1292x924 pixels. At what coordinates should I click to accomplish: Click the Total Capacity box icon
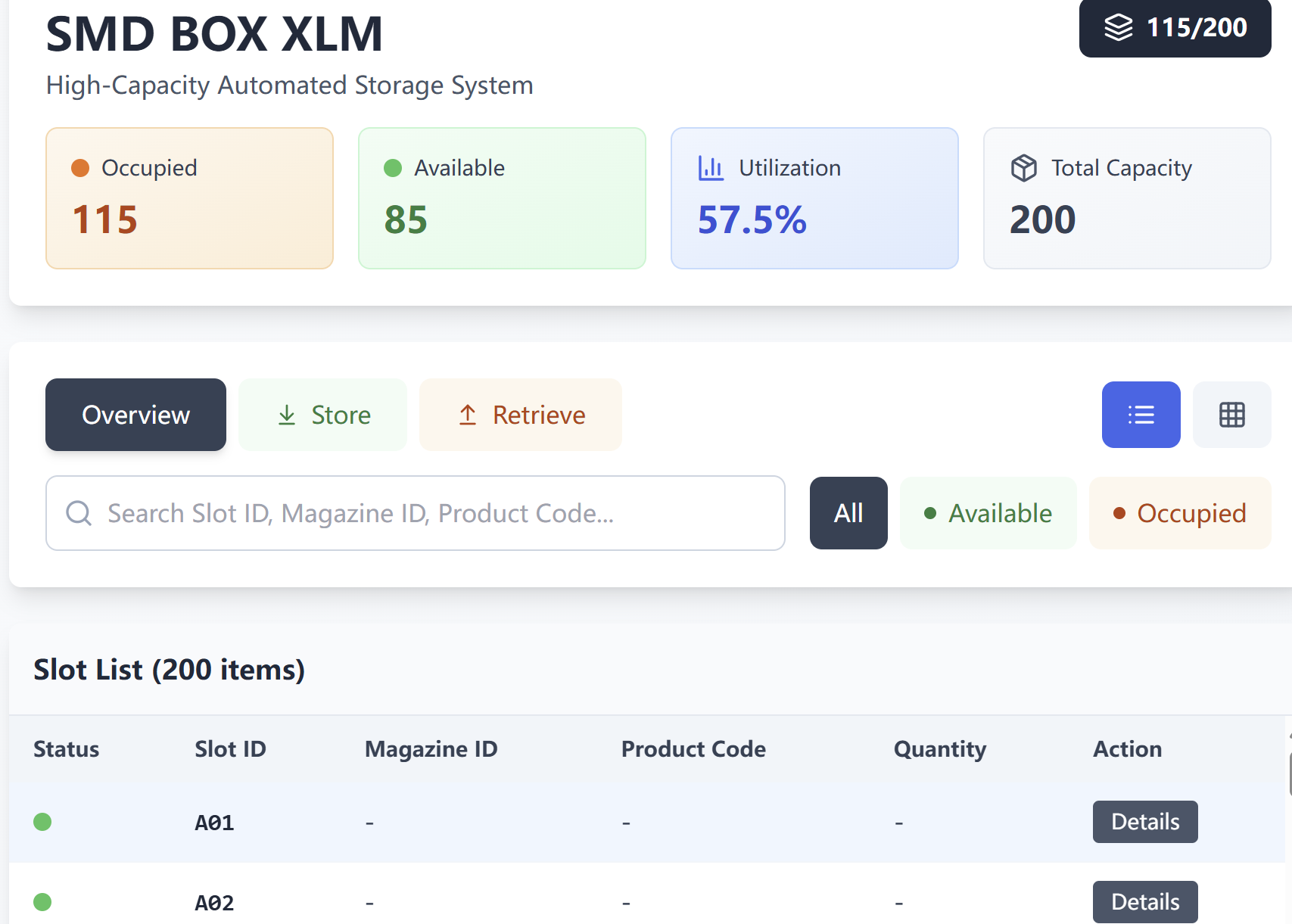point(1023,168)
